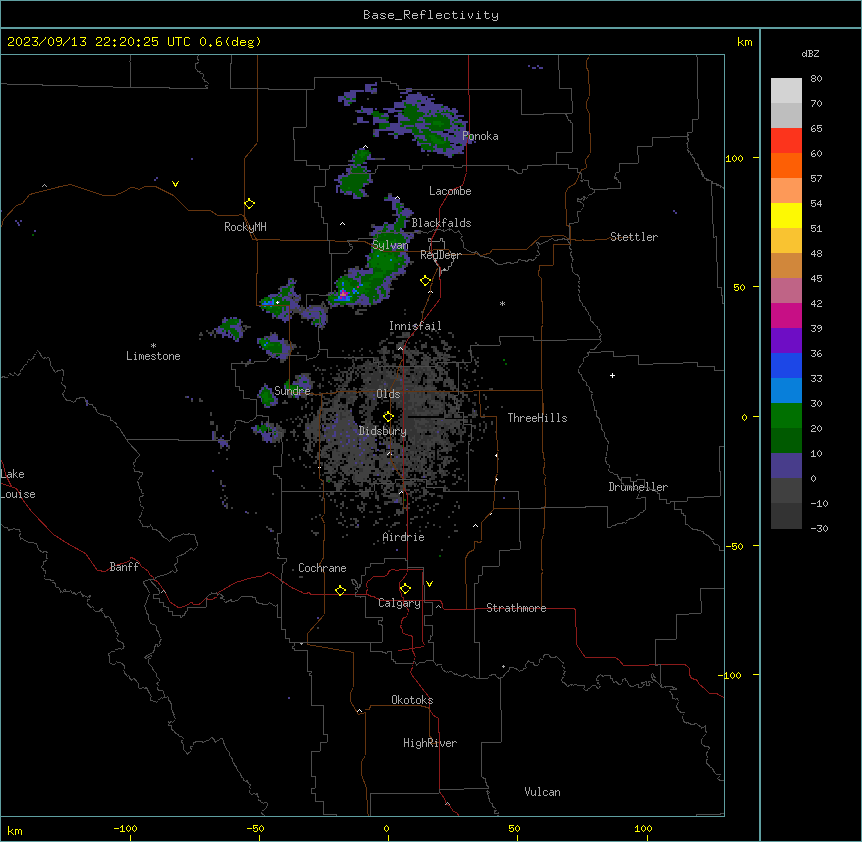Click the Drumheller town label

[638, 487]
